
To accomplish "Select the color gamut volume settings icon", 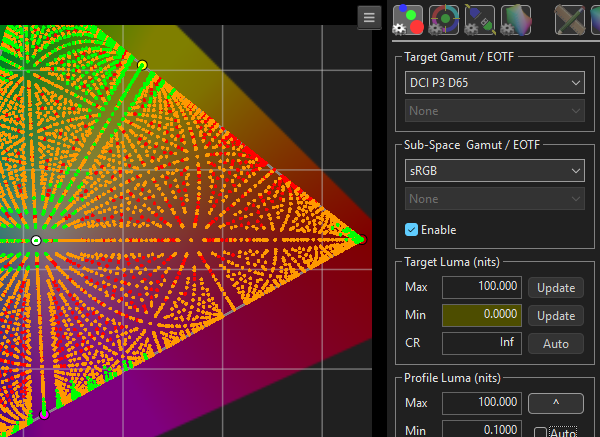I will click(516, 19).
